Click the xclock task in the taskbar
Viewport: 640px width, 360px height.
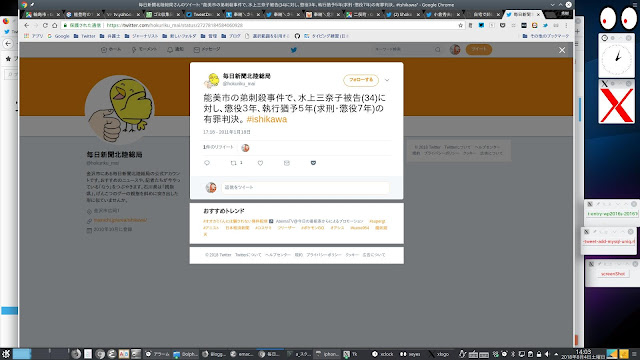[x=384, y=354]
